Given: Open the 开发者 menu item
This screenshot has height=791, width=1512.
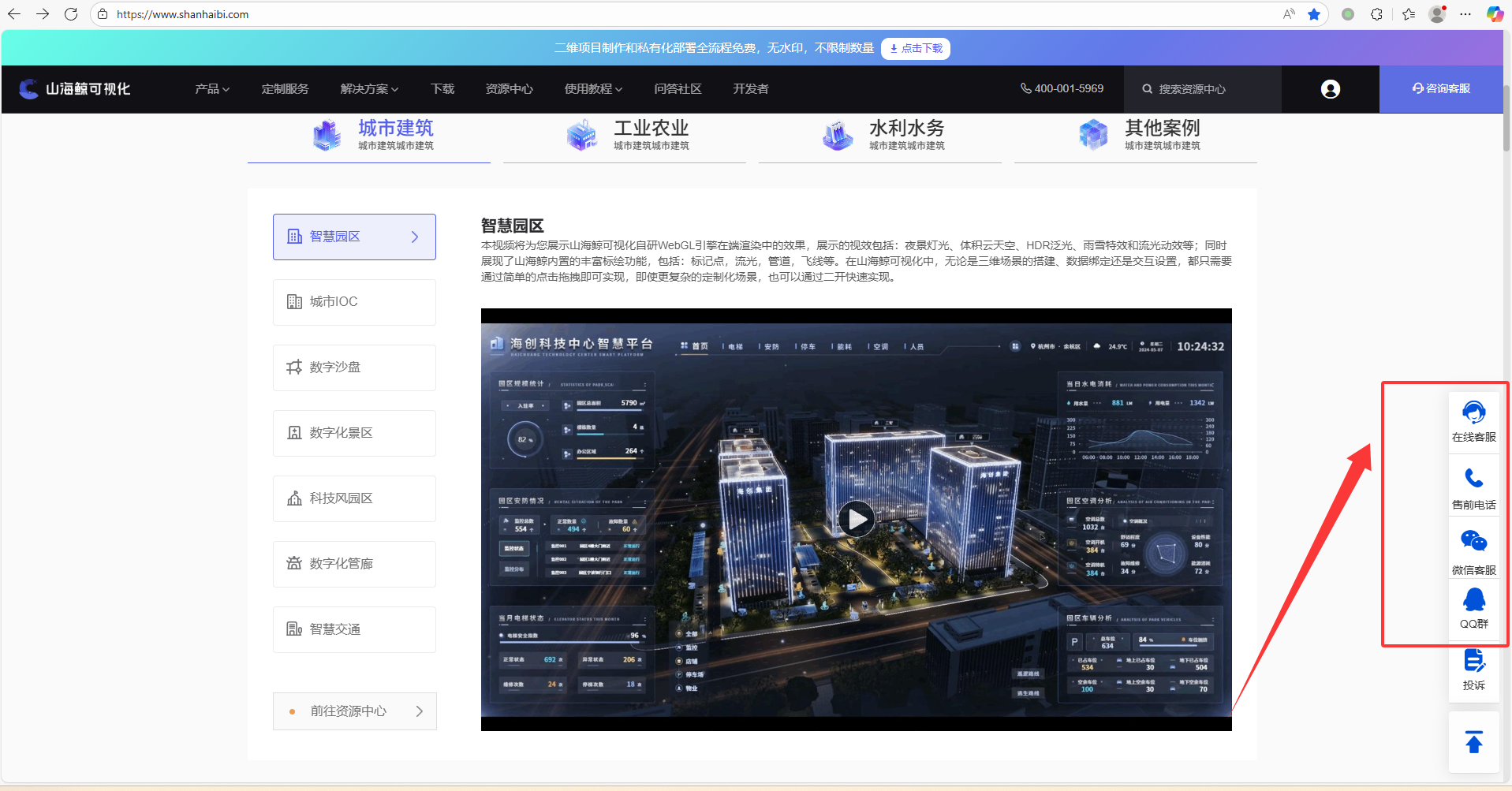Looking at the screenshot, I should (751, 89).
